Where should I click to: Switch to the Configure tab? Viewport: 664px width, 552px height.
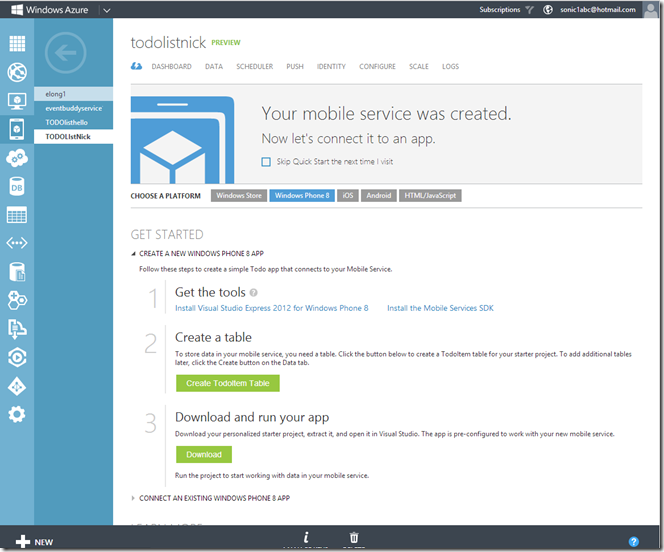[x=377, y=66]
